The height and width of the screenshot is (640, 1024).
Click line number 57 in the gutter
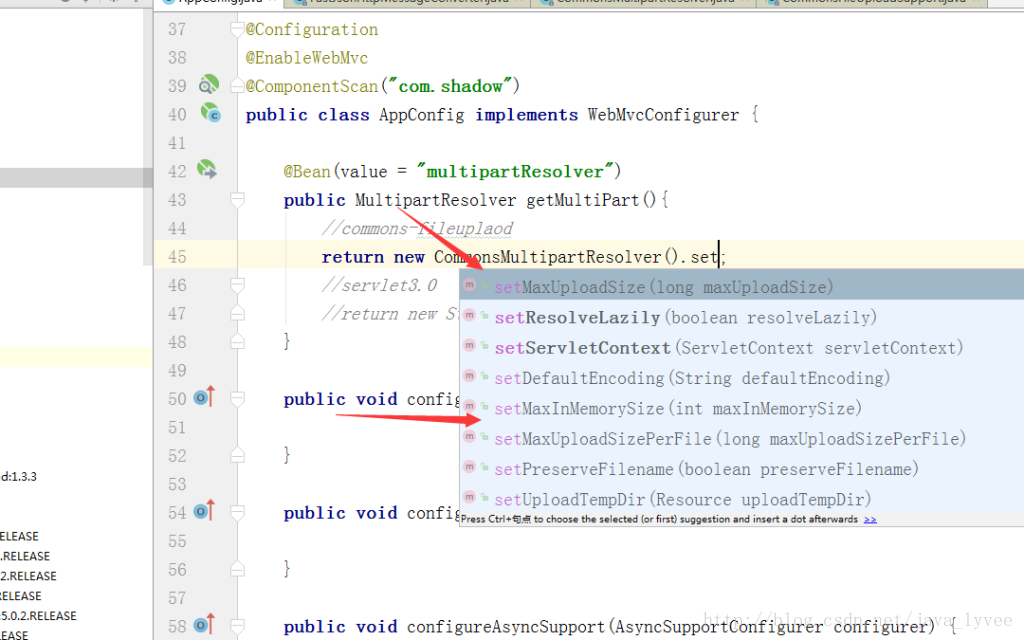coord(177,598)
